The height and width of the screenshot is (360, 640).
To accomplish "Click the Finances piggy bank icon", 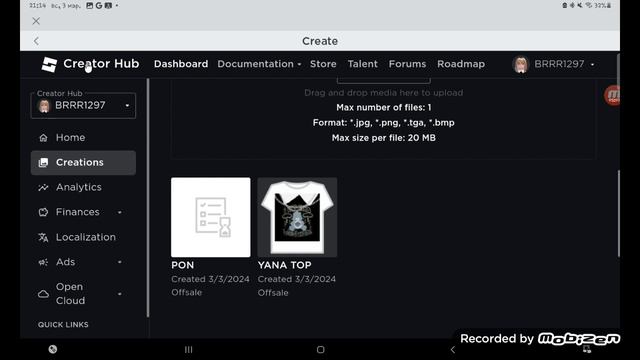I will point(43,212).
